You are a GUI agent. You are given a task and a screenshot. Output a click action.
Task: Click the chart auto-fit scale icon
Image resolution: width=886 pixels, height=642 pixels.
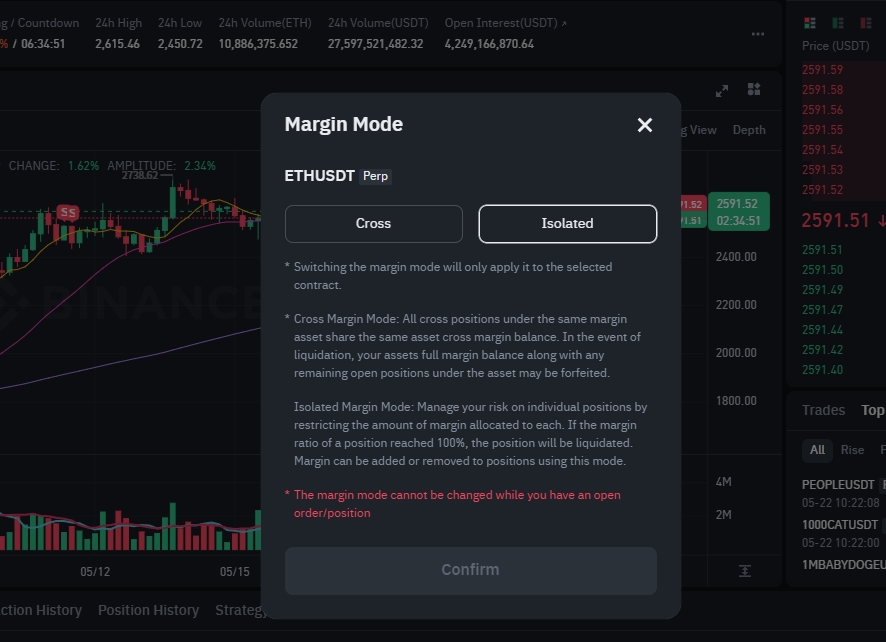[745, 570]
